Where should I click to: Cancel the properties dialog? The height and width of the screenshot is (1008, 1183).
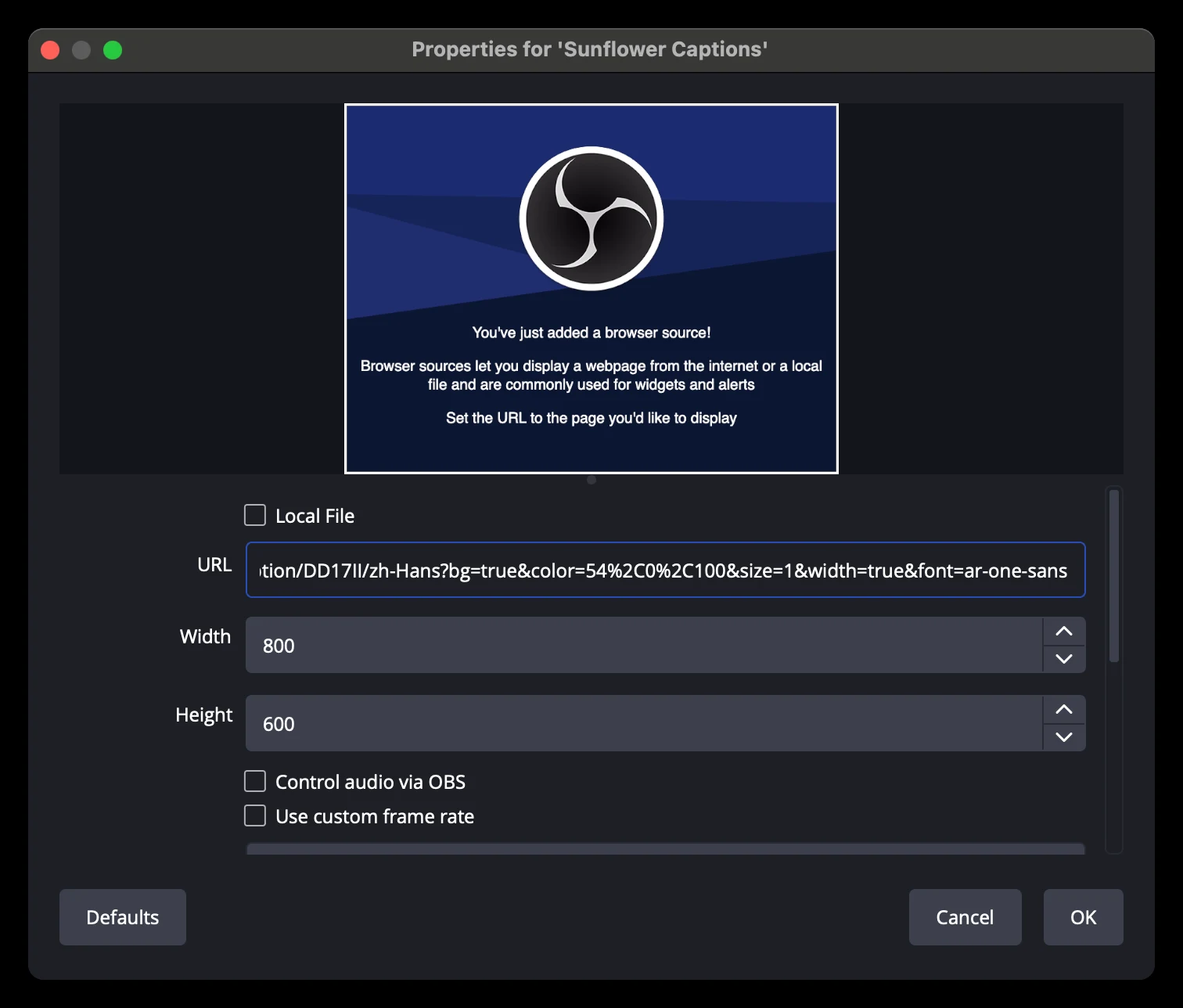[x=965, y=917]
